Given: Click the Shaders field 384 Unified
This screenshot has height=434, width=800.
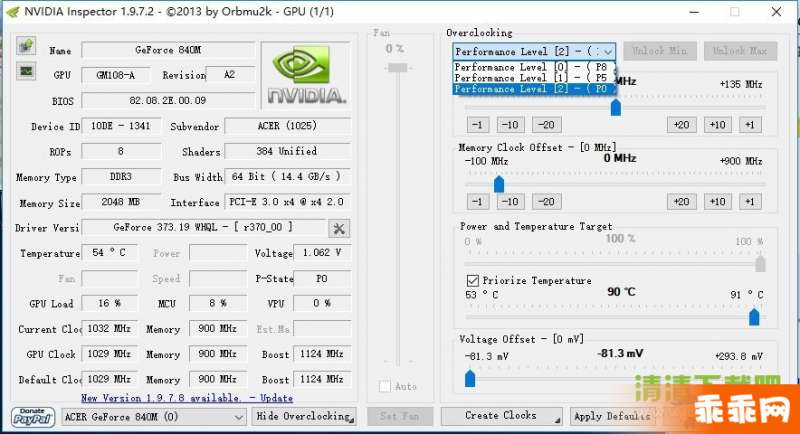Looking at the screenshot, I should point(287,151).
